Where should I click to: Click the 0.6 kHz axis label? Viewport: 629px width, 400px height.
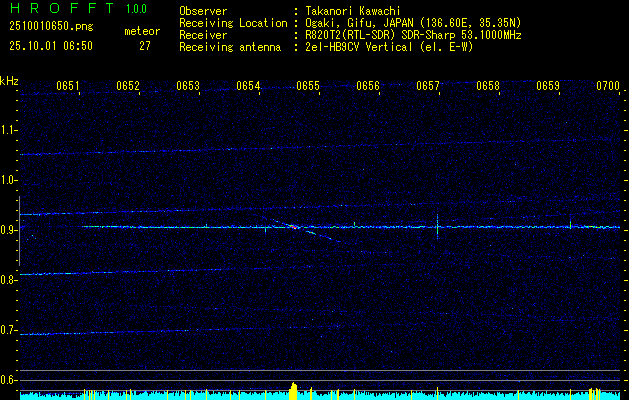point(8,380)
